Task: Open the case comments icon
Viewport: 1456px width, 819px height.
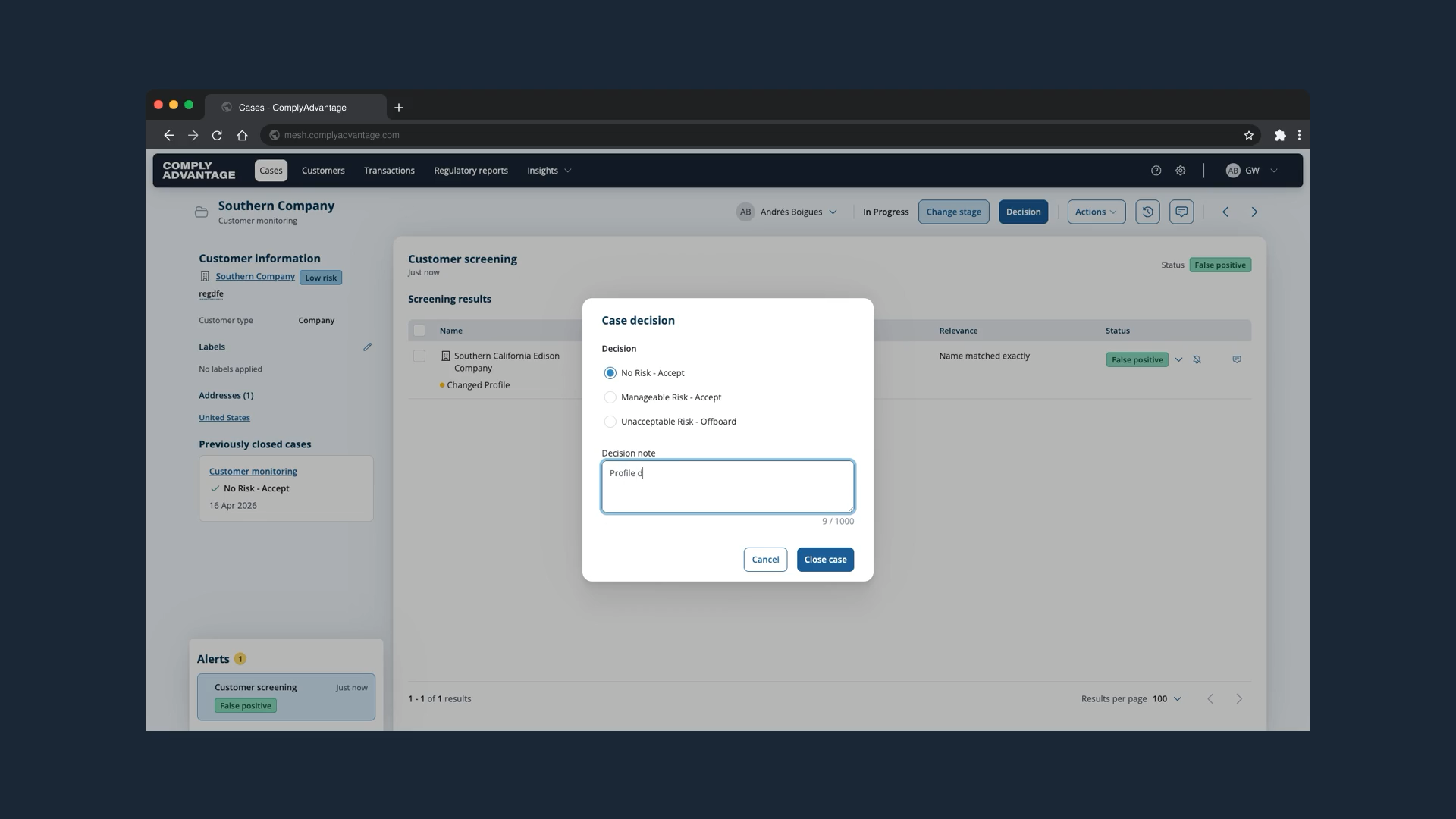Action: click(1181, 212)
